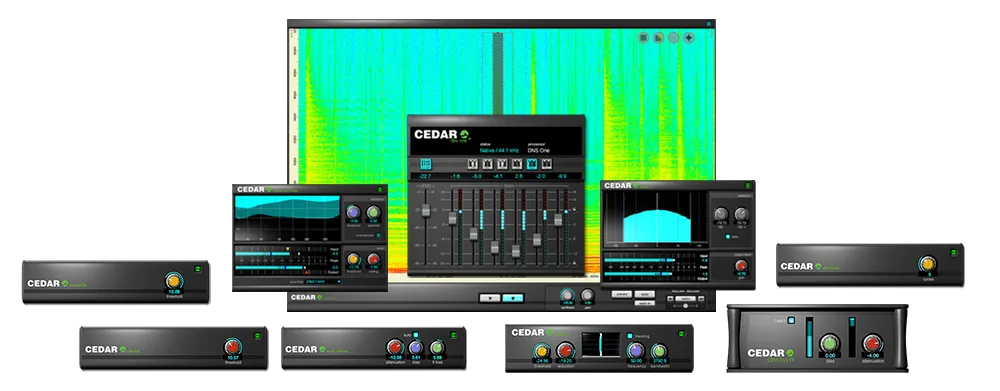Click the declick red threshold knob

[233, 347]
